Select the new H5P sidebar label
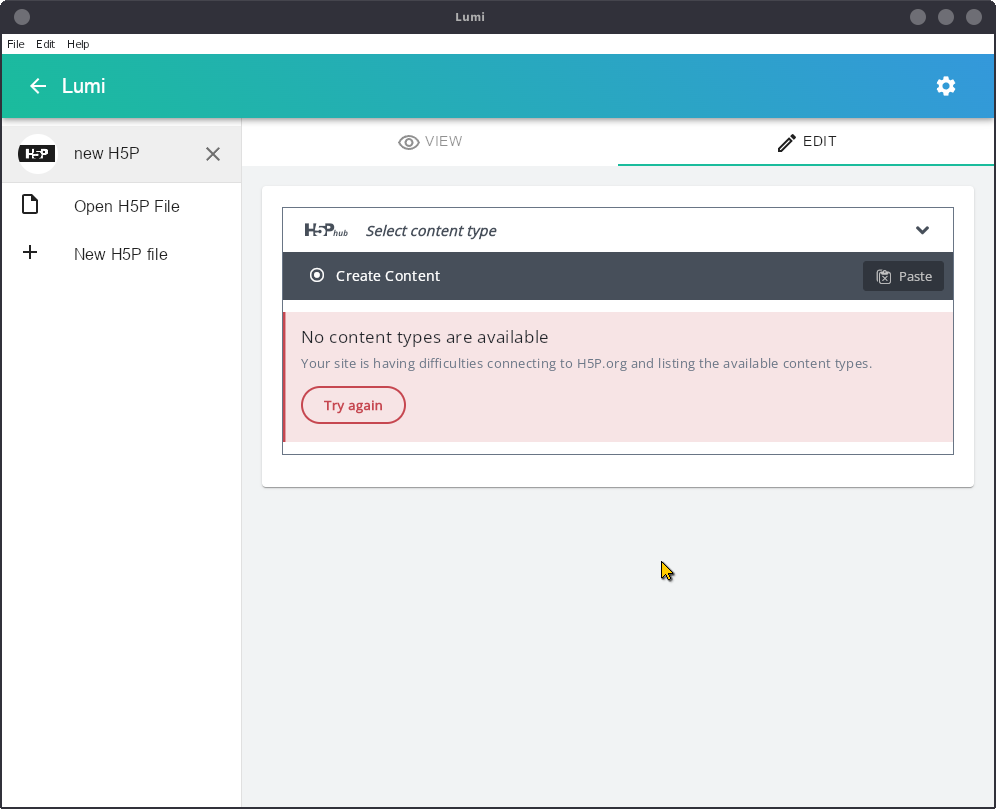The image size is (996, 809). coord(106,154)
